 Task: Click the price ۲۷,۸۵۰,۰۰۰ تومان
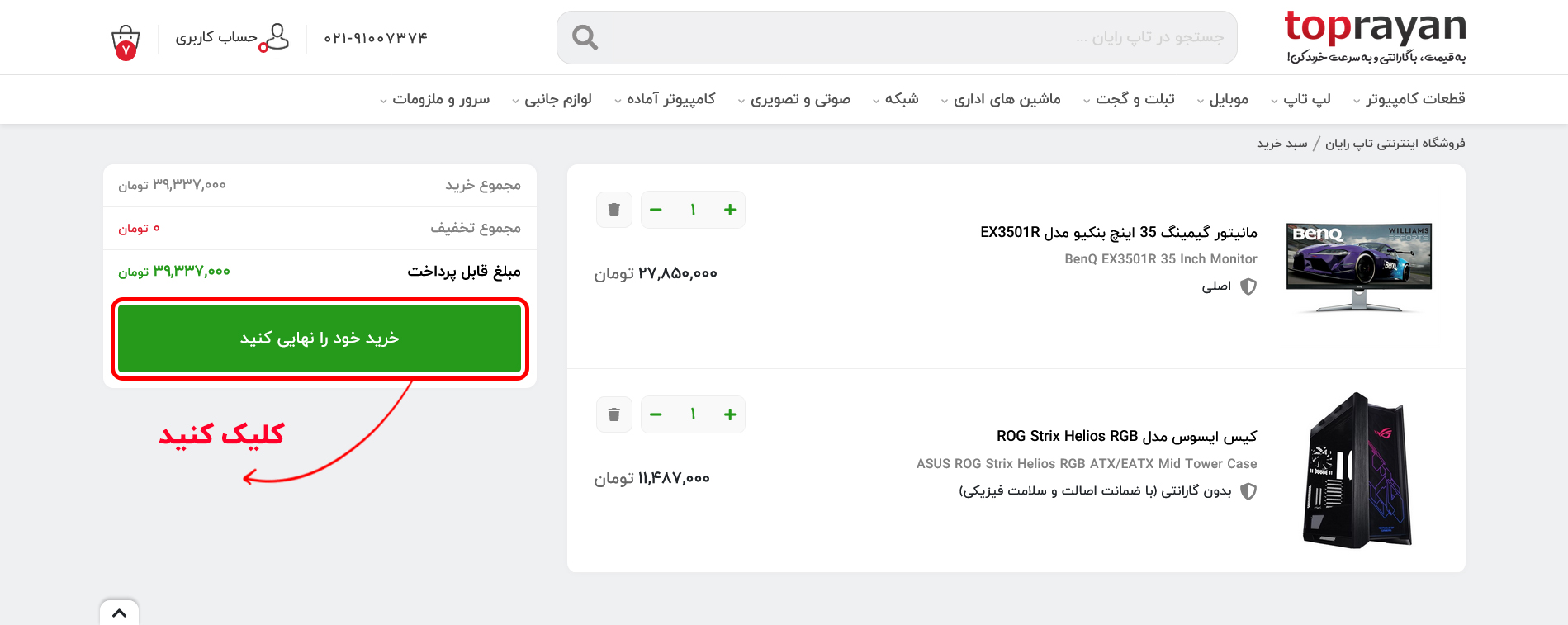click(656, 273)
